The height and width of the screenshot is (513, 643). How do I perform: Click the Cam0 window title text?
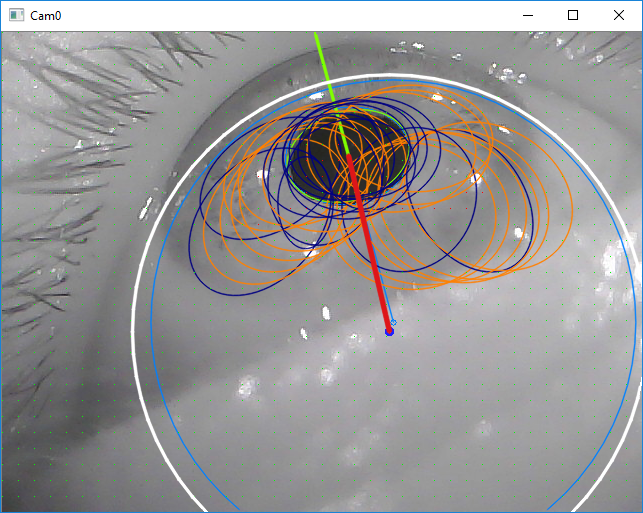pos(47,16)
